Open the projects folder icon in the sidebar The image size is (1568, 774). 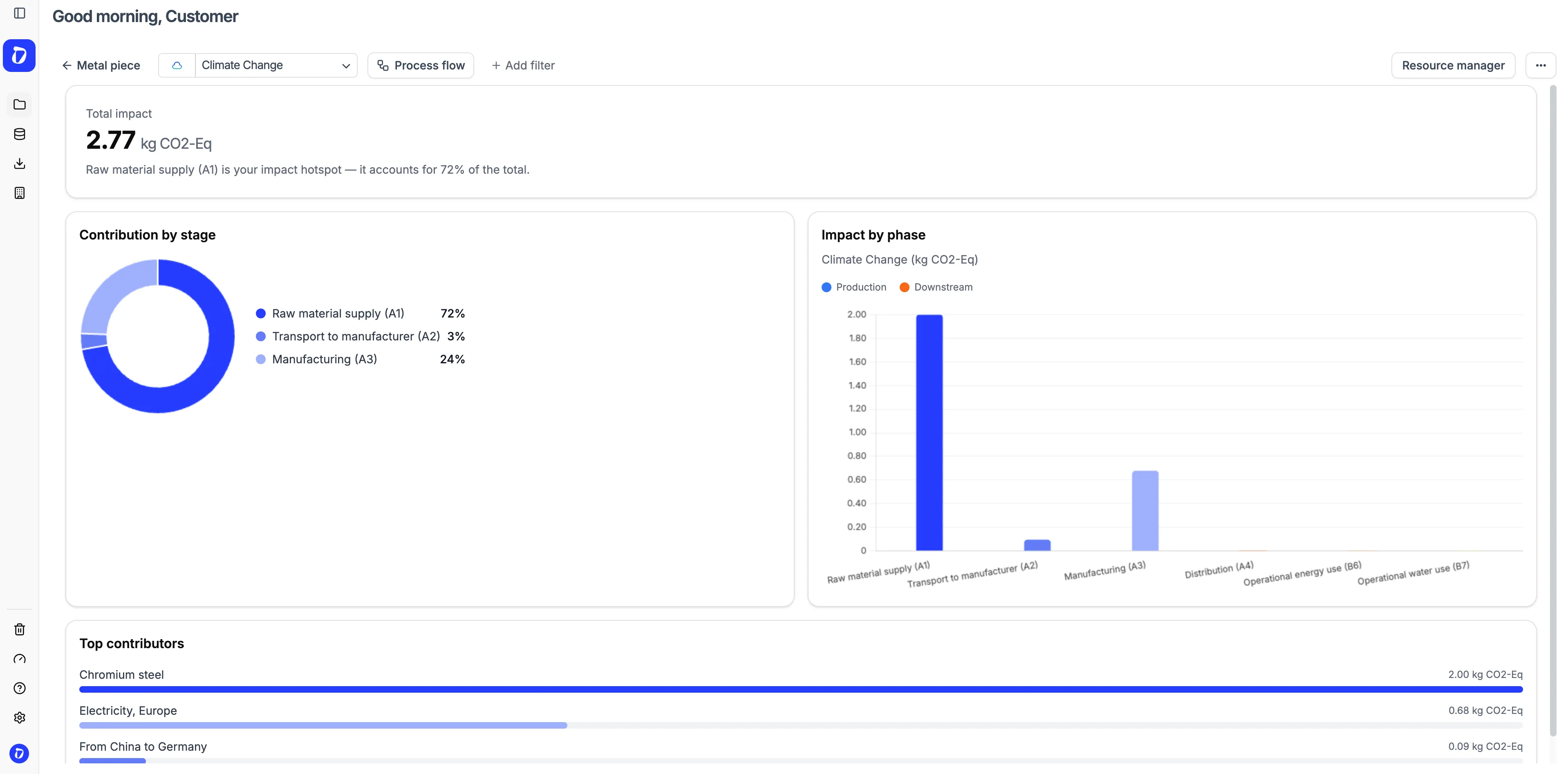19,104
